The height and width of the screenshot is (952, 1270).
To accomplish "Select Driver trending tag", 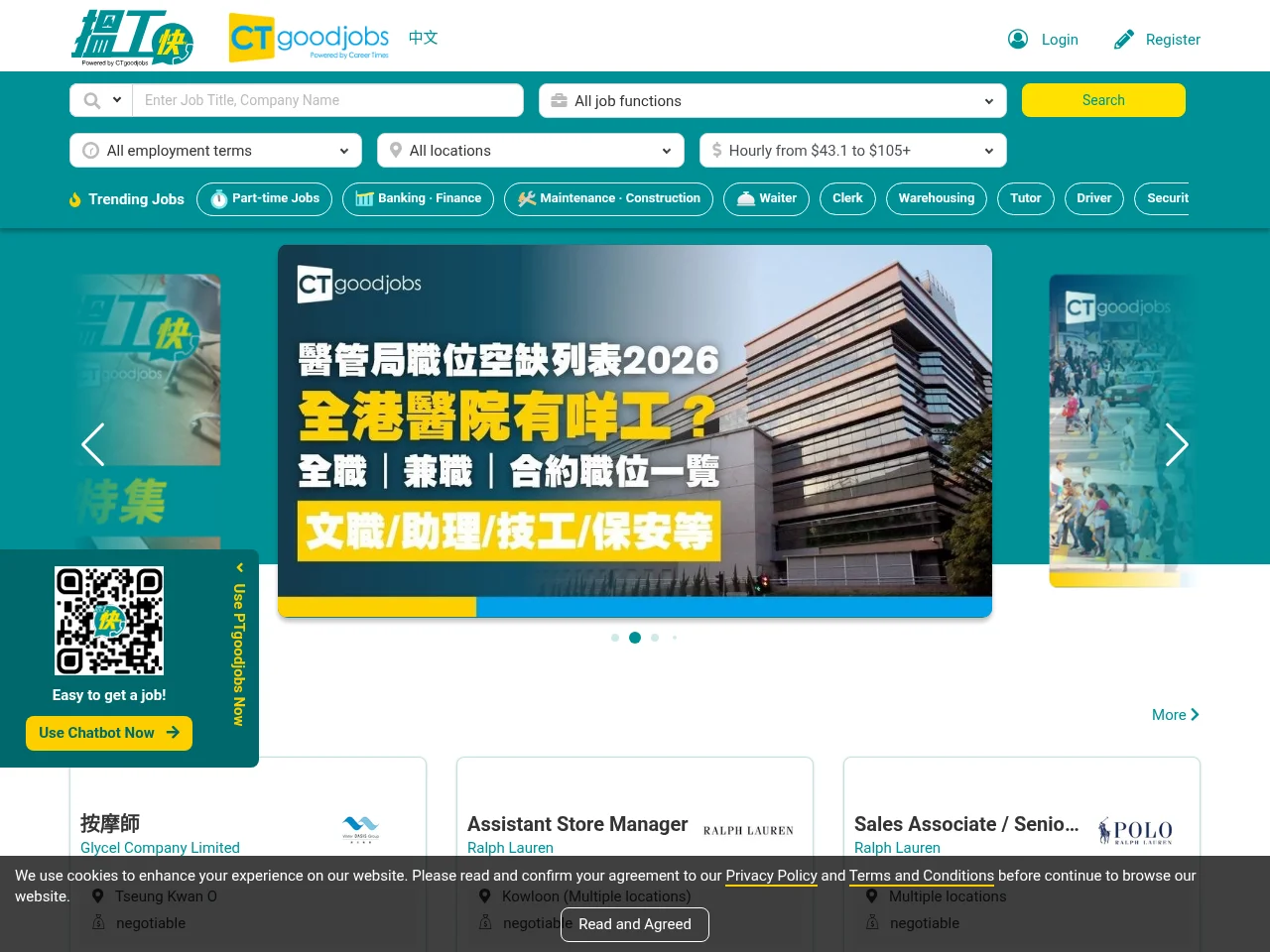I will coord(1094,198).
